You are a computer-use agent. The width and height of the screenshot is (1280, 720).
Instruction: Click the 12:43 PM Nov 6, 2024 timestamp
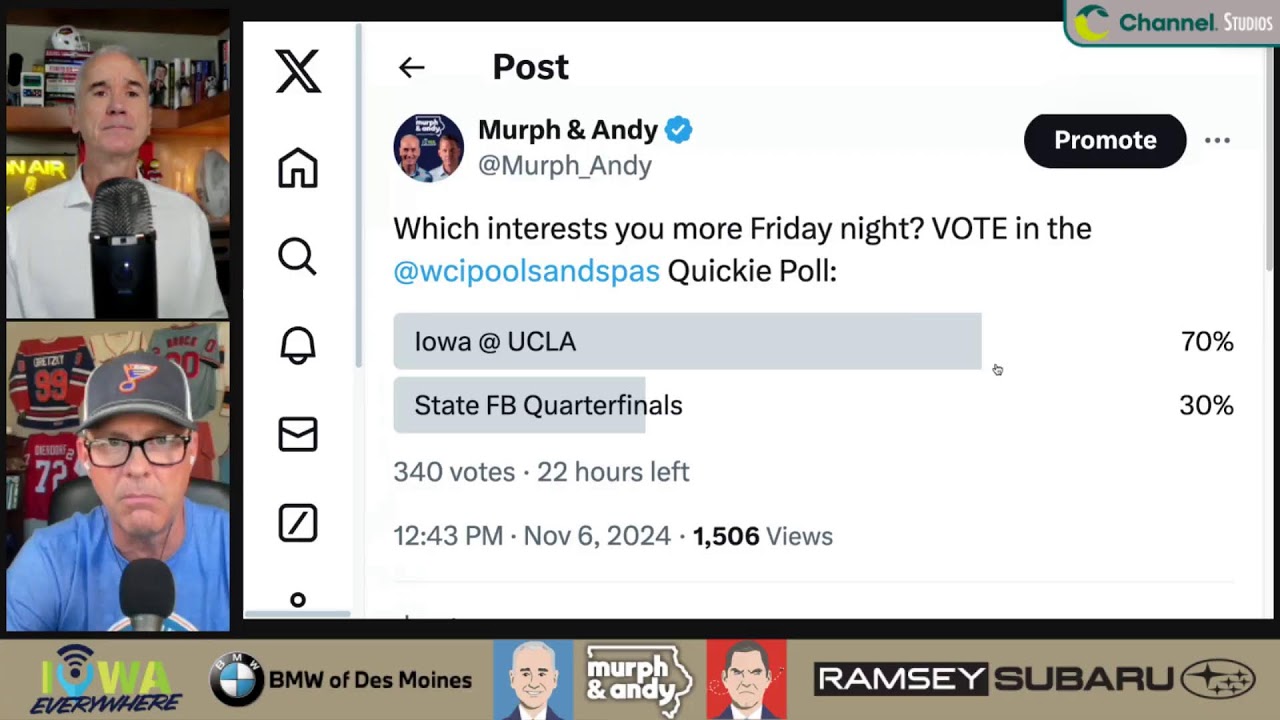pyautogui.click(x=531, y=536)
